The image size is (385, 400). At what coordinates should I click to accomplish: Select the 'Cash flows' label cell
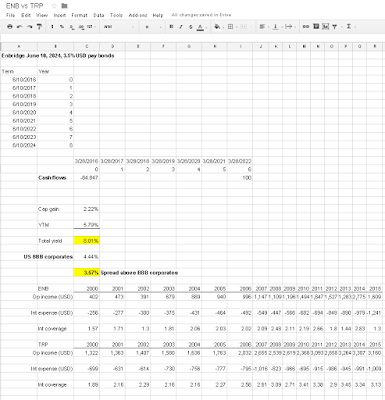55,178
